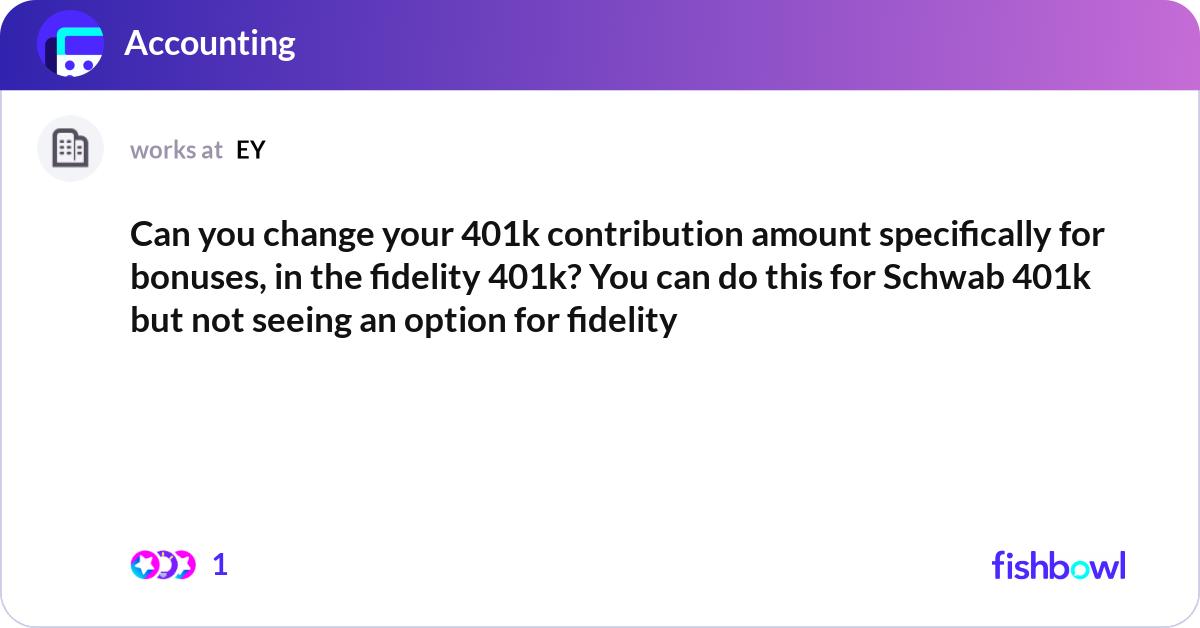This screenshot has width=1200, height=628.
Task: Click the line starting "Can you change your"
Action: (616, 236)
